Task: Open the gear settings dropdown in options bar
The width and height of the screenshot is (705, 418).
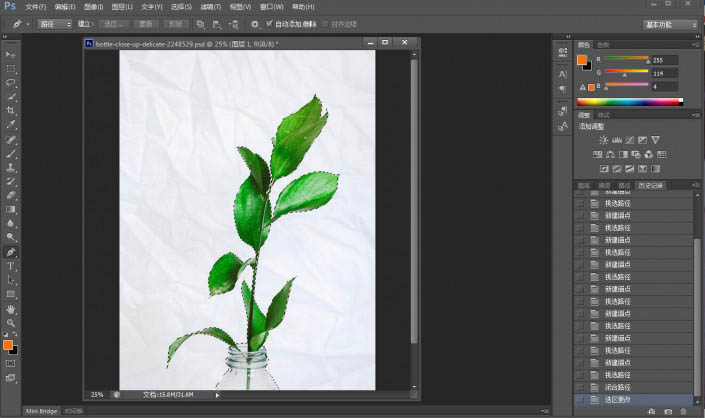Action: point(257,23)
